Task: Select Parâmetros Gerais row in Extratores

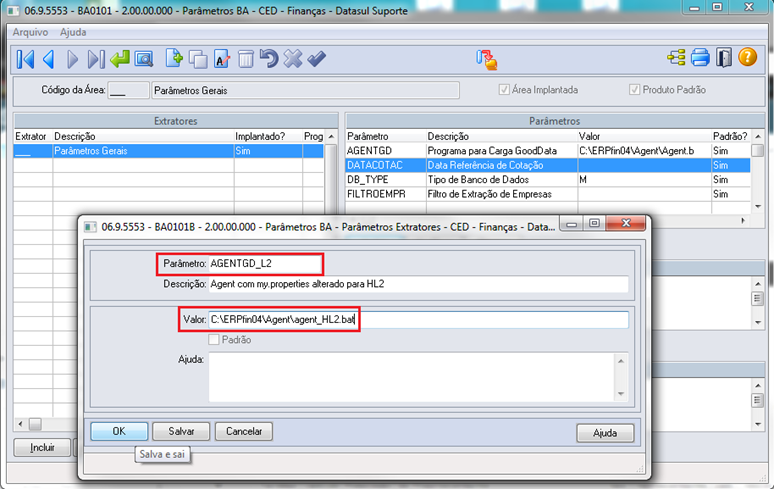Action: pyautogui.click(x=168, y=151)
